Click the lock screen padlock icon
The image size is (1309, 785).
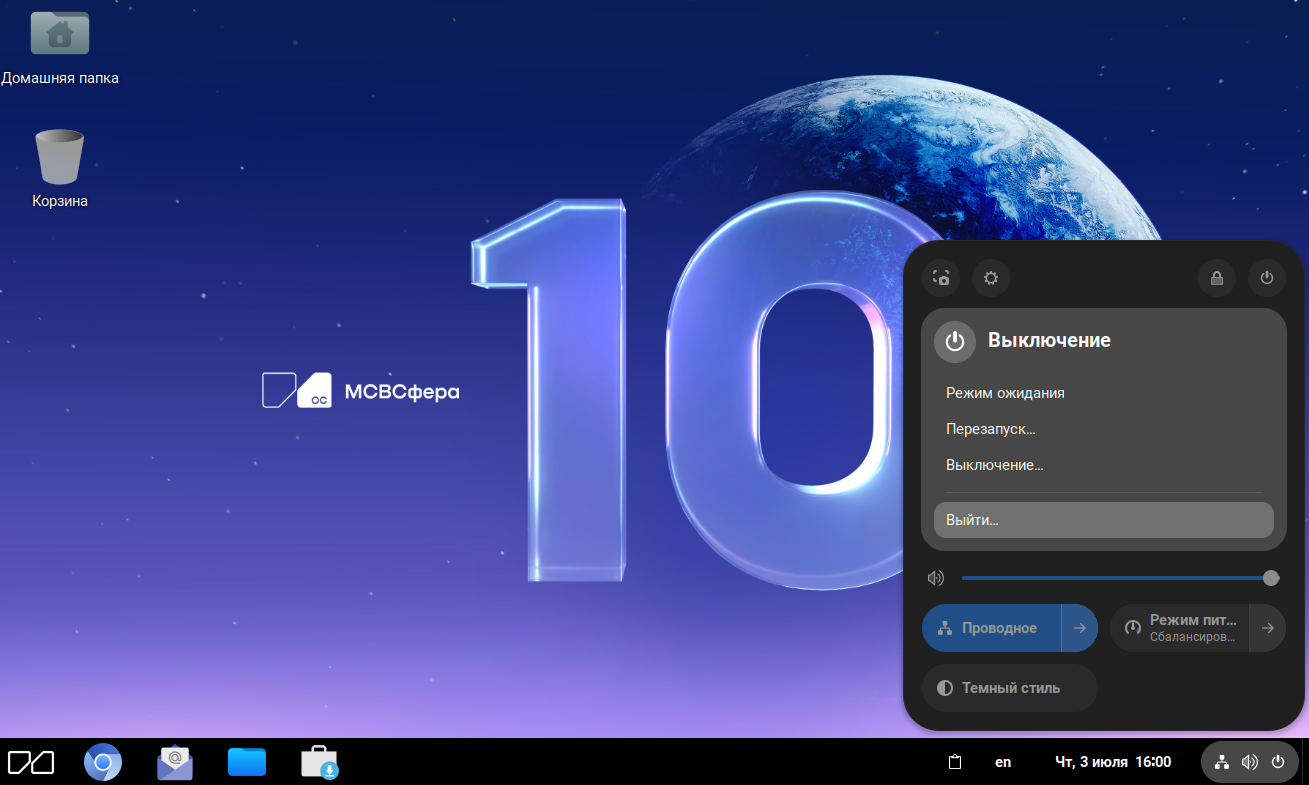pyautogui.click(x=1217, y=278)
